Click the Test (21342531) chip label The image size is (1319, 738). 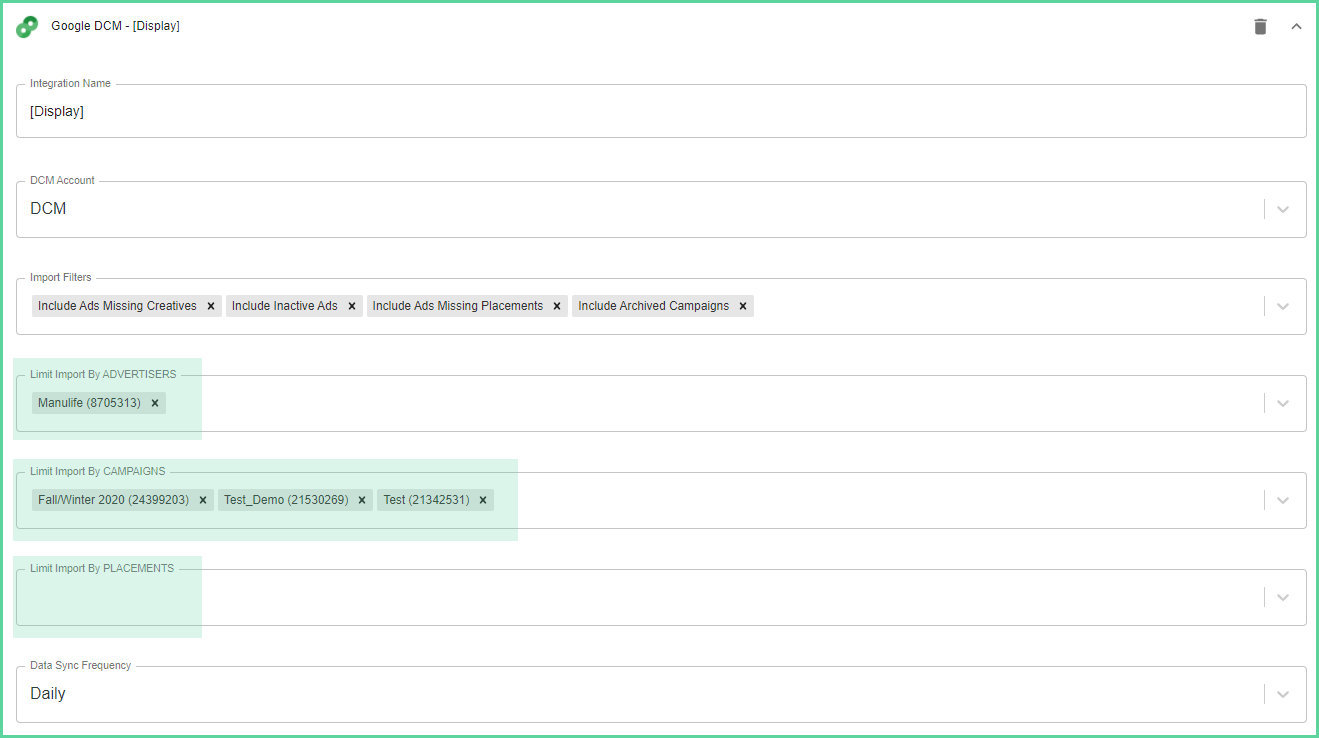tap(426, 500)
